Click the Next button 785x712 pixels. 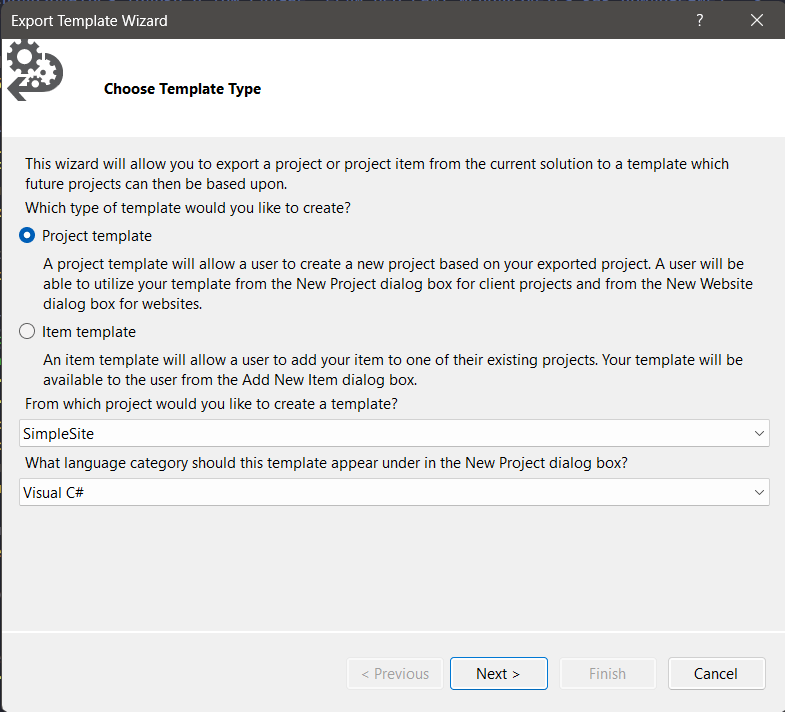click(498, 674)
